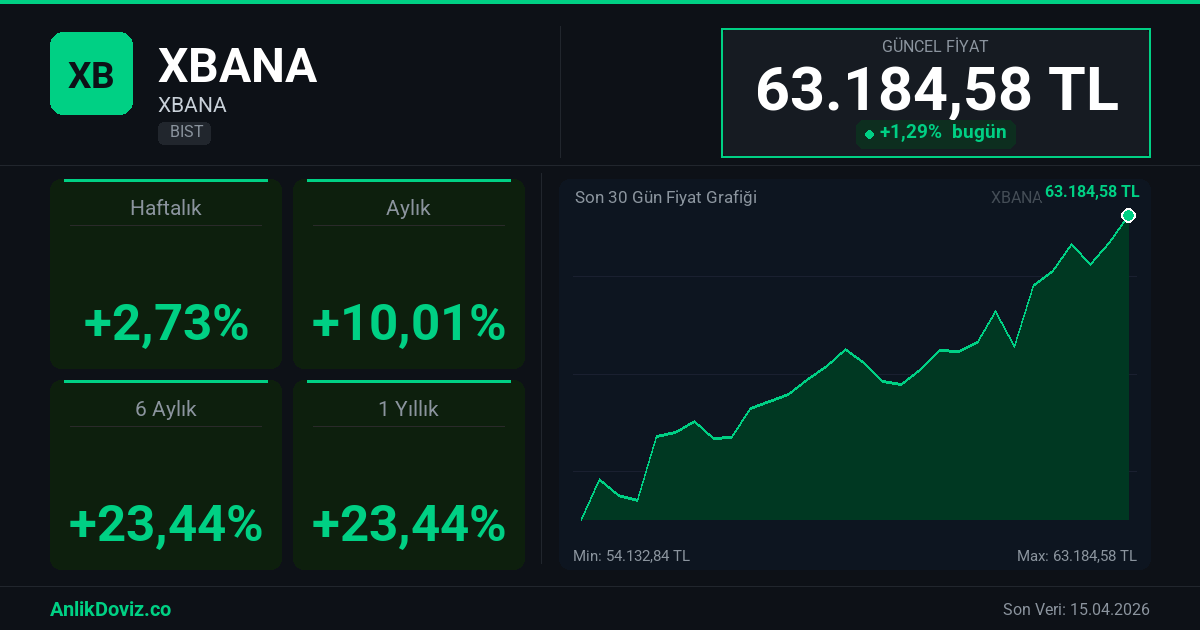Select the large current price 63.184,58 TL
Image resolution: width=1200 pixels, height=630 pixels.
[936, 90]
